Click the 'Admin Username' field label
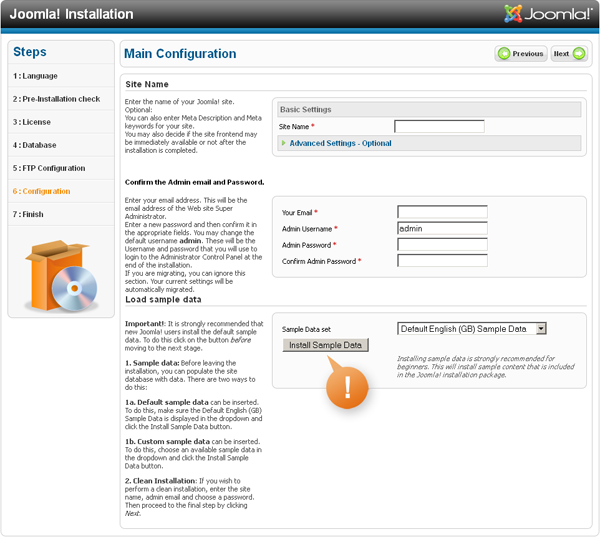The width and height of the screenshot is (600, 537). pyautogui.click(x=307, y=229)
